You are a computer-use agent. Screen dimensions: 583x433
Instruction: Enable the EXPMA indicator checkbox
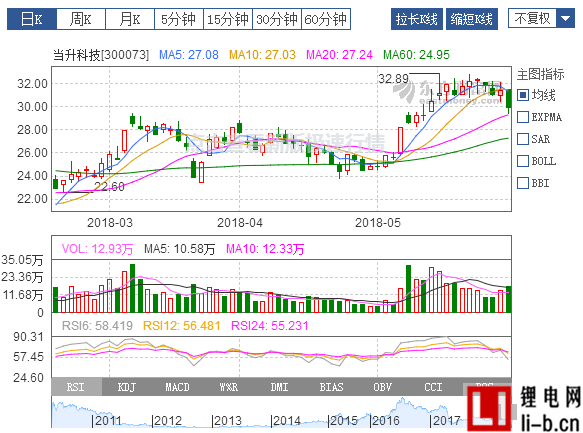[x=523, y=117]
